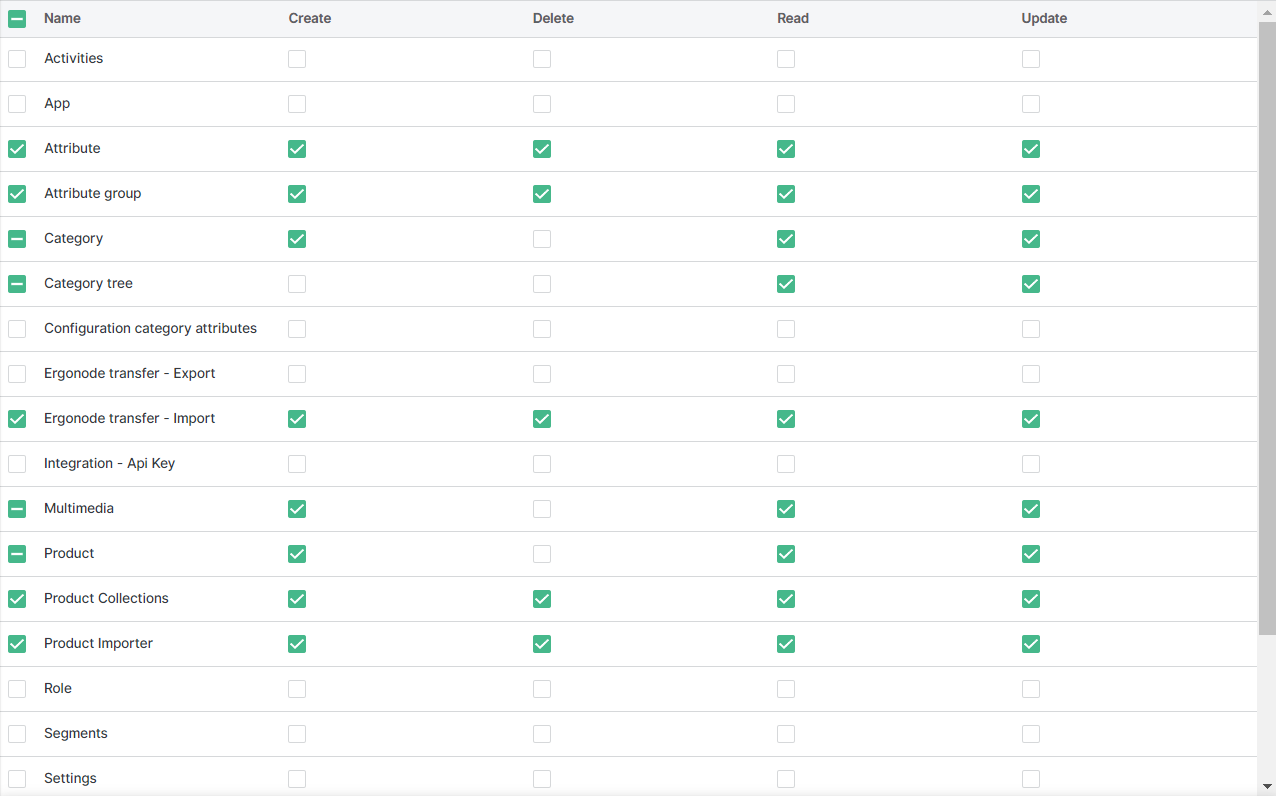The height and width of the screenshot is (796, 1276).
Task: Check Delete permission for Segments
Action: (x=542, y=734)
